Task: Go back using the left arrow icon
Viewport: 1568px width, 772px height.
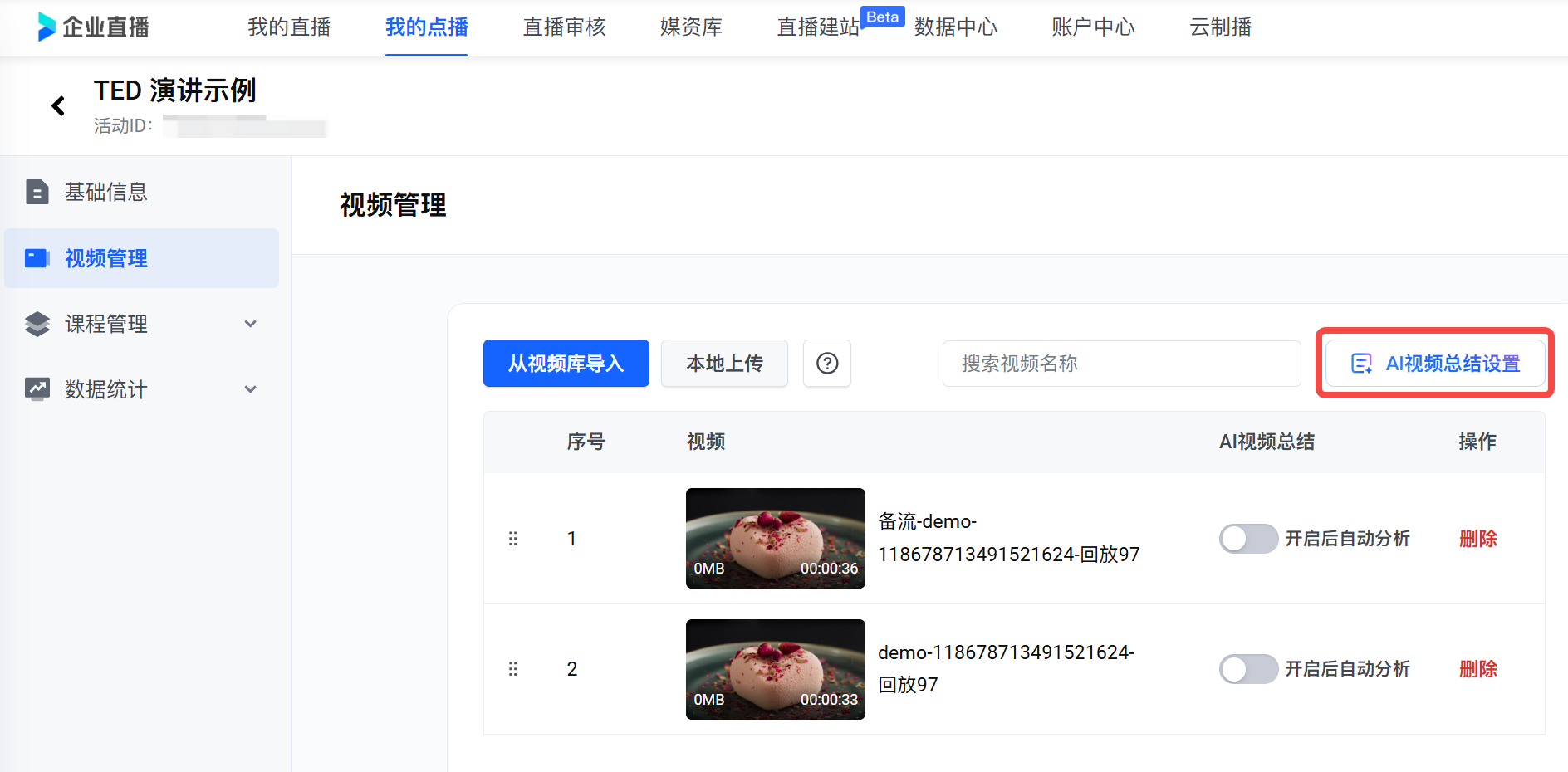Action: coord(58,106)
